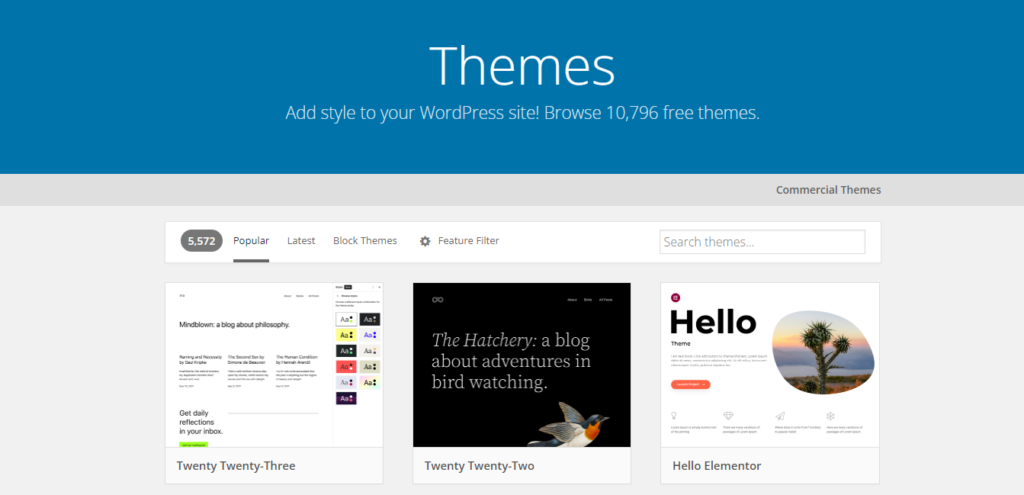
Task: Open the Commercial Themes link
Action: [828, 190]
